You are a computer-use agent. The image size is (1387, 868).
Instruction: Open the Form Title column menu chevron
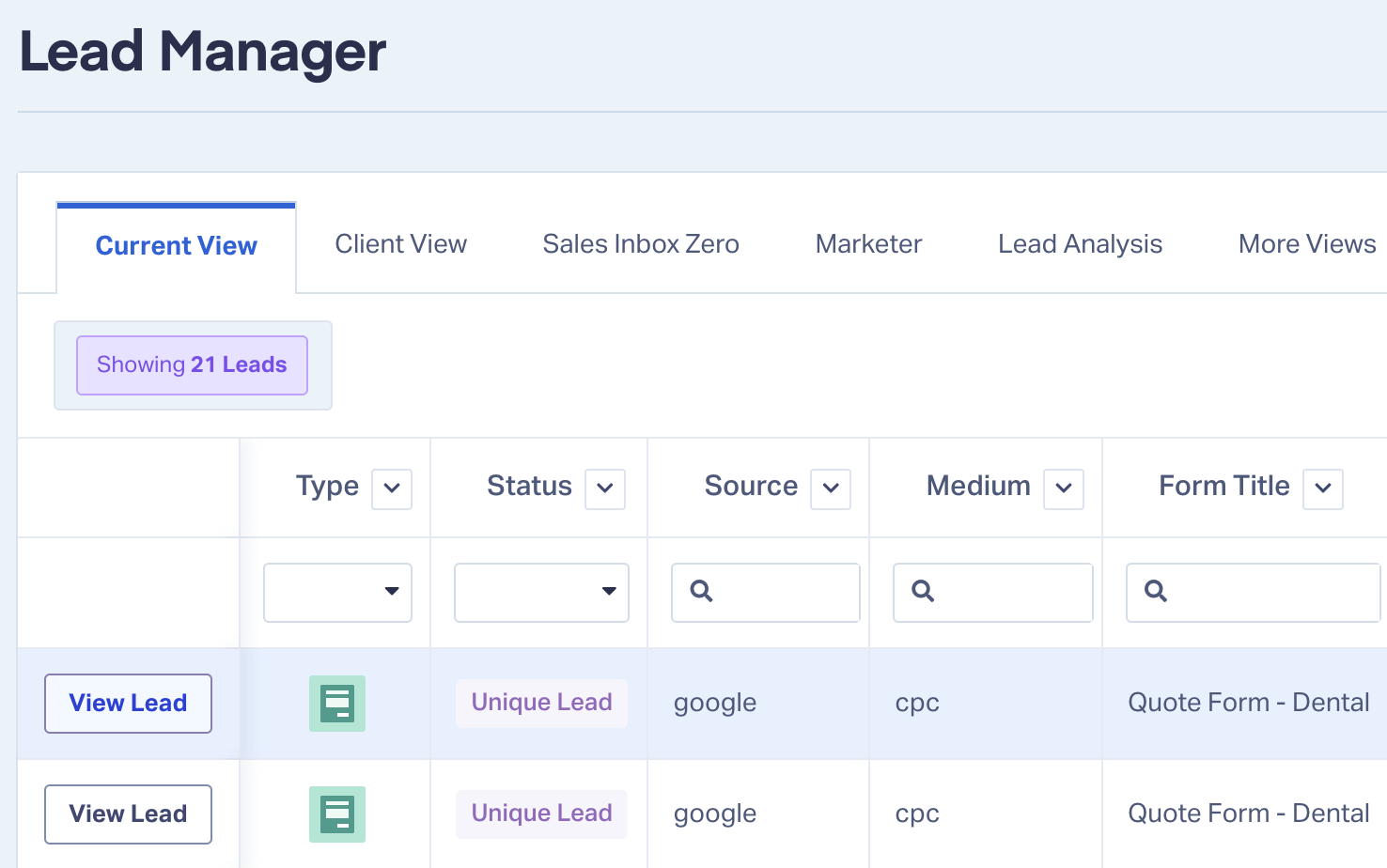point(1323,488)
